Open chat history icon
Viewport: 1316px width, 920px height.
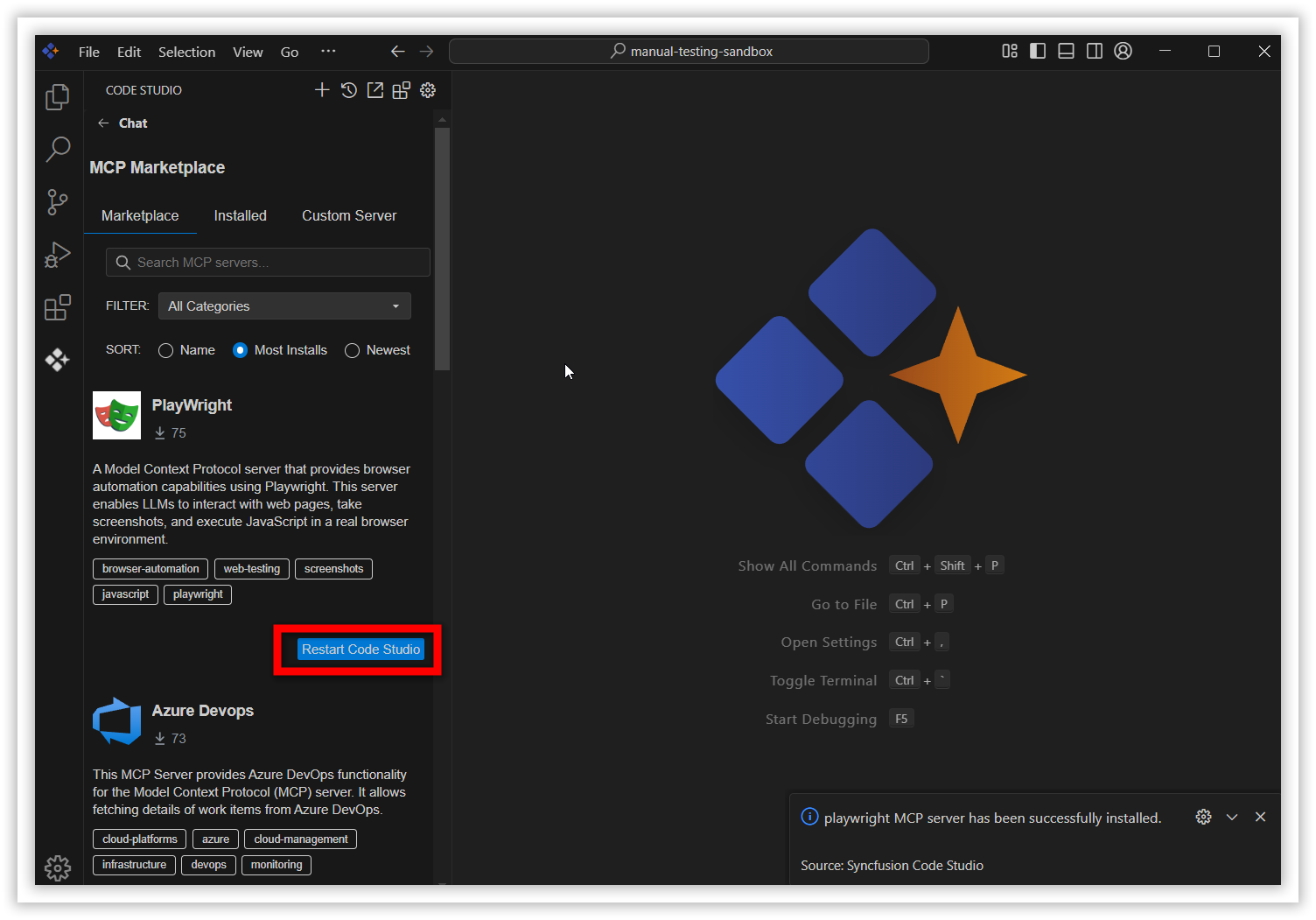click(x=348, y=90)
